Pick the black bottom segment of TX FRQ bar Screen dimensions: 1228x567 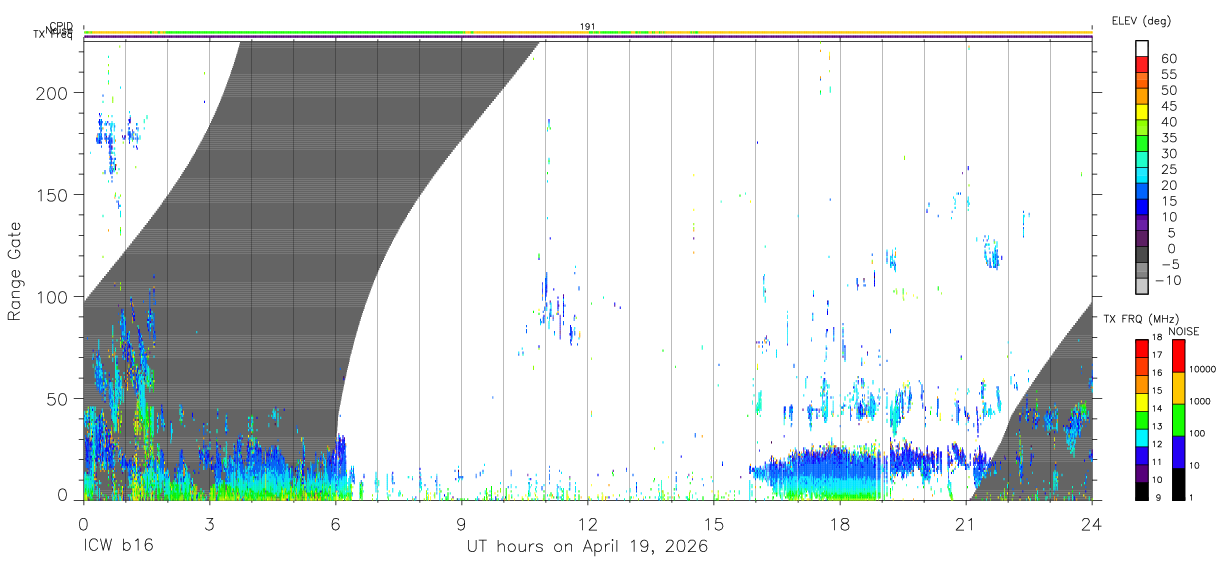point(1141,489)
